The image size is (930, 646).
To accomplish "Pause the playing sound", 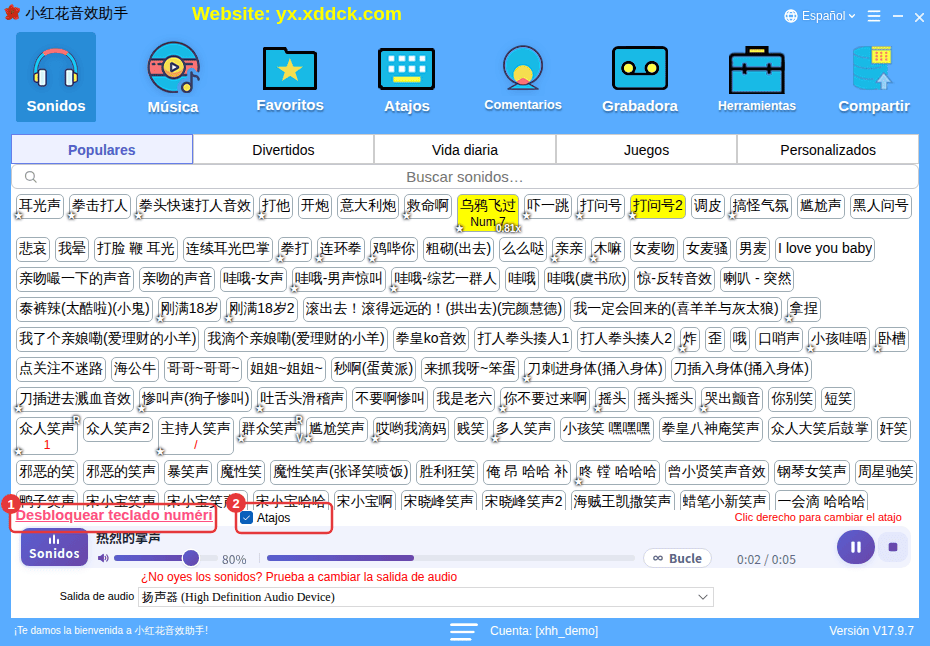I will 855,547.
